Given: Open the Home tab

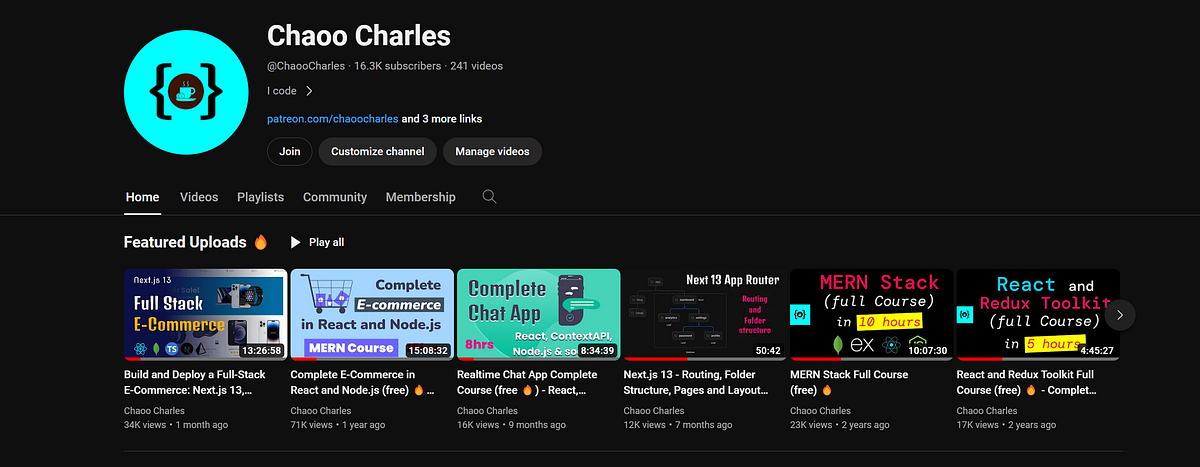Looking at the screenshot, I should coord(142,197).
